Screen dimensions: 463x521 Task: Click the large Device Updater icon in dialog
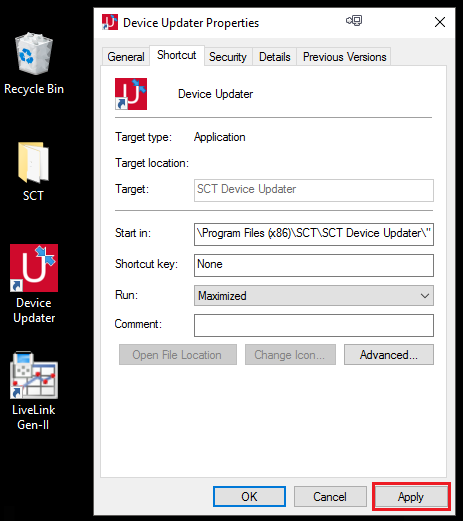pos(131,94)
